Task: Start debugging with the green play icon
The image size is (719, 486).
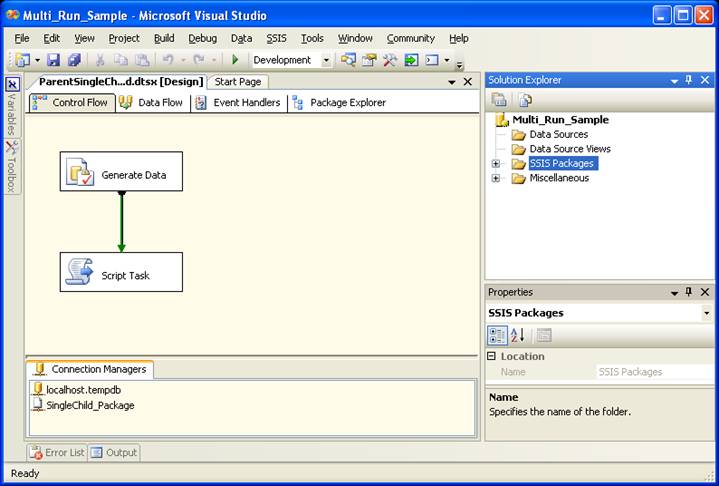Action: coord(235,60)
